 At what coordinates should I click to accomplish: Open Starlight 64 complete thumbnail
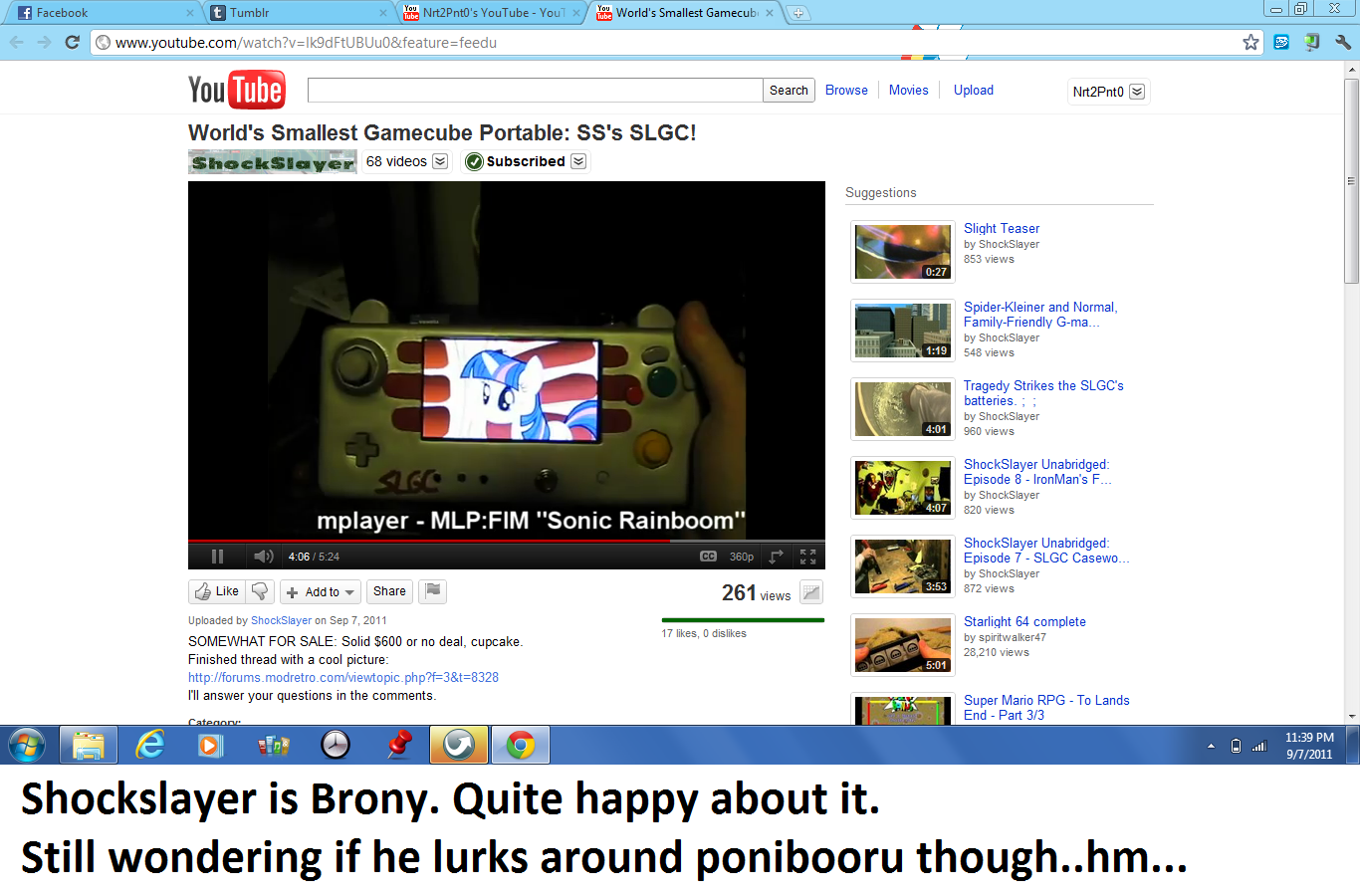coord(903,645)
